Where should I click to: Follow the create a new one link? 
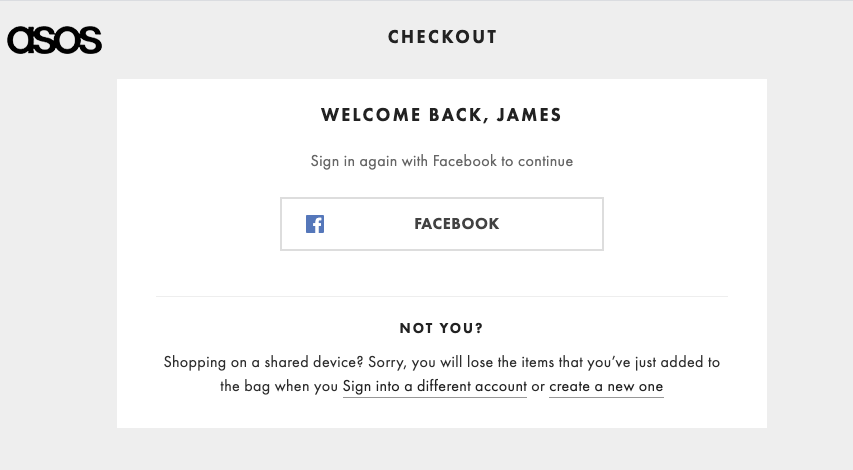click(x=606, y=386)
